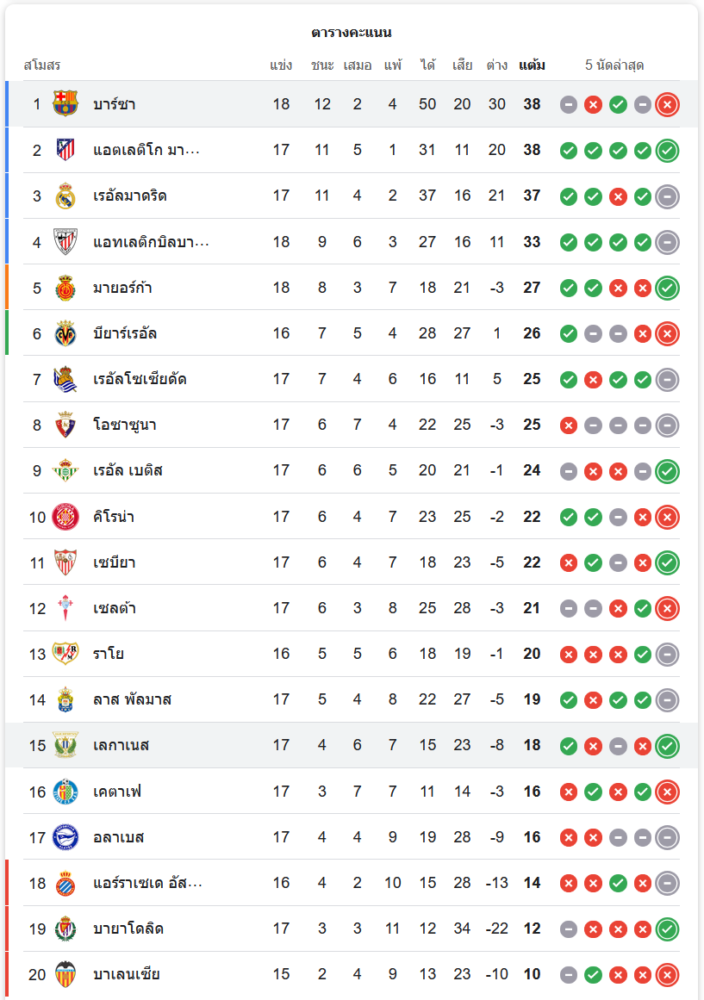
Task: Click Barcelona's latest match red loss indicator
Action: click(x=667, y=104)
